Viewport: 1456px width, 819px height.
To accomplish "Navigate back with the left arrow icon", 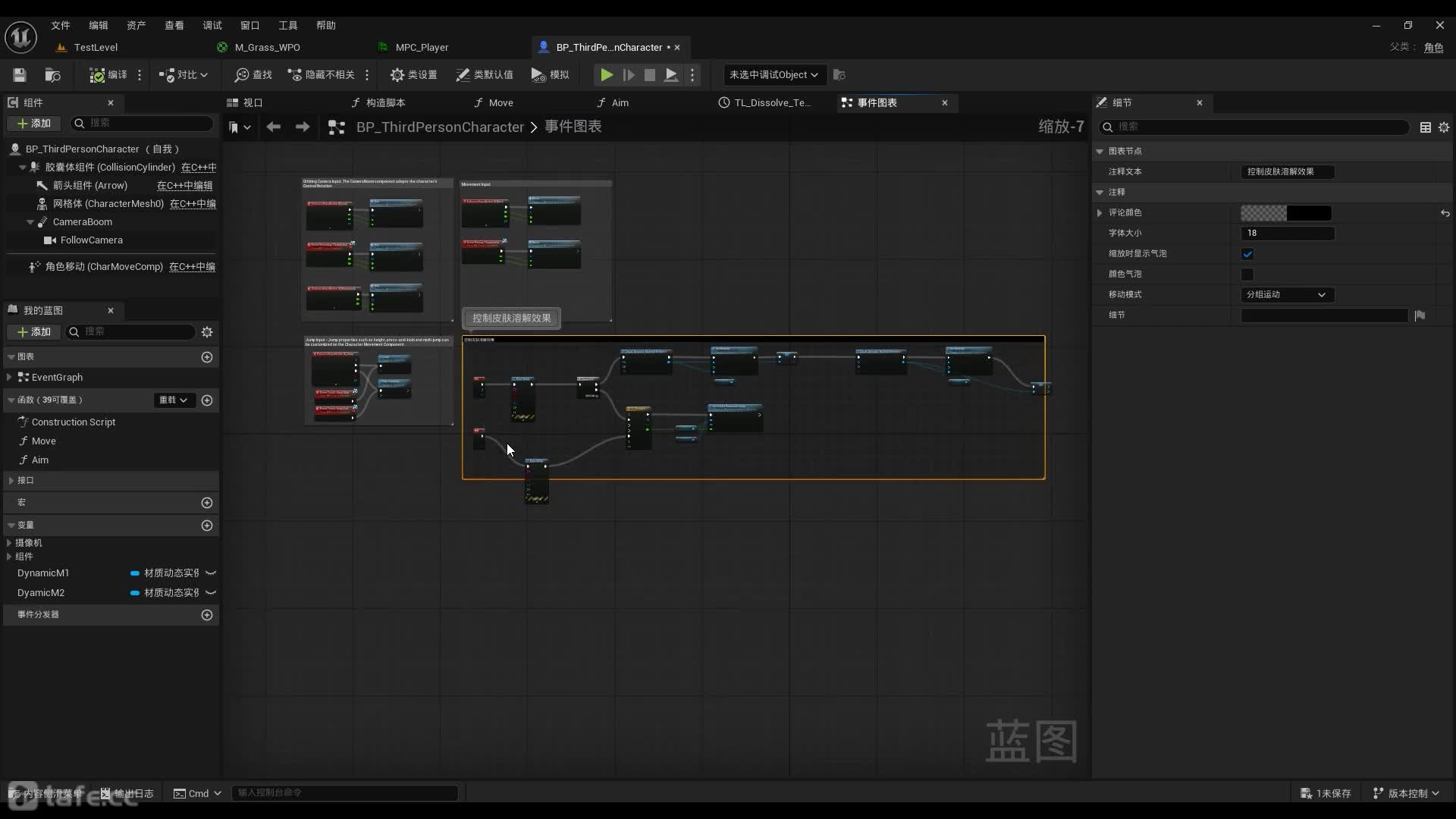I will click(x=274, y=127).
